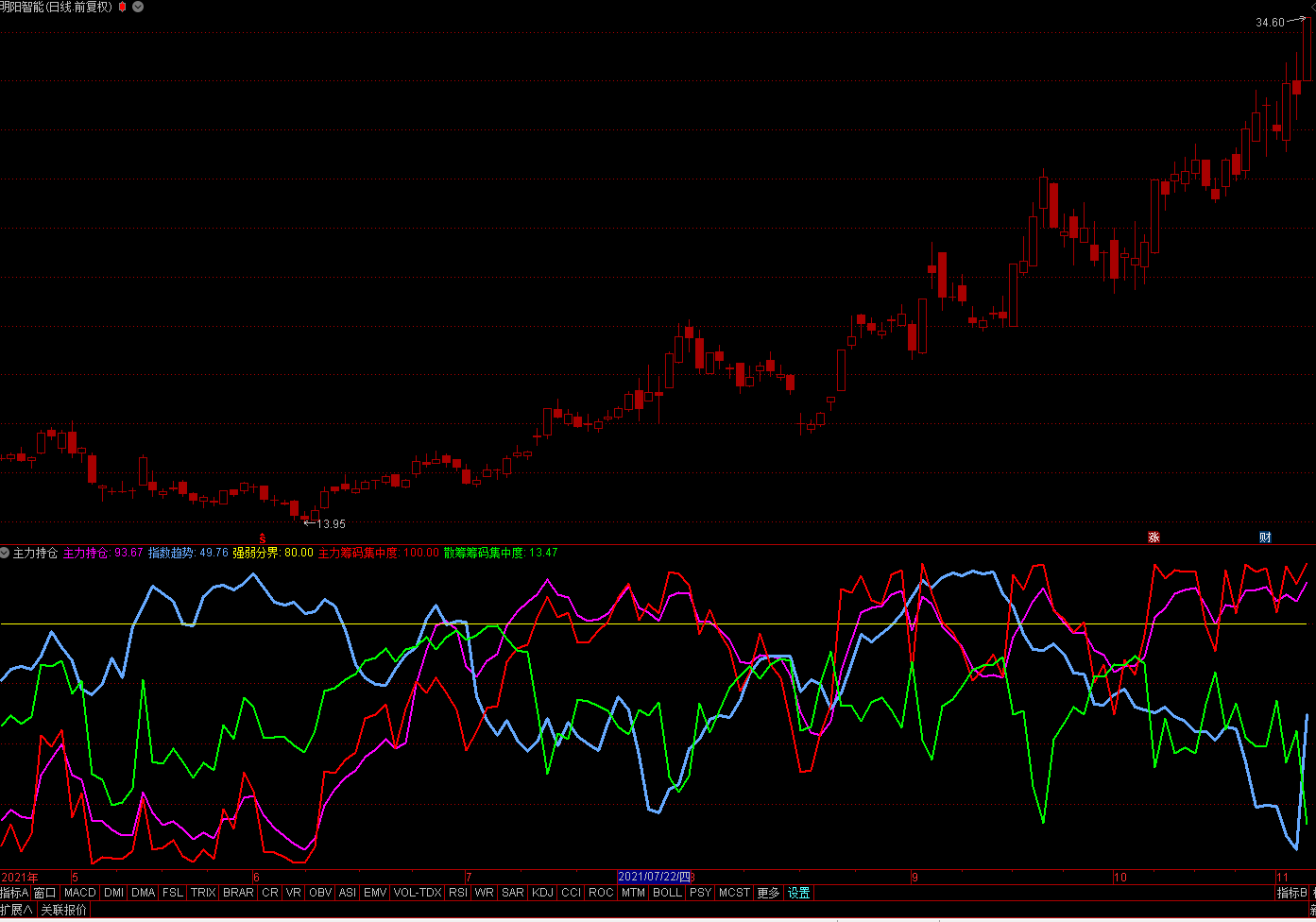Switch to the DMI indicator
Viewport: 1316px width, 922px height.
click(x=113, y=893)
